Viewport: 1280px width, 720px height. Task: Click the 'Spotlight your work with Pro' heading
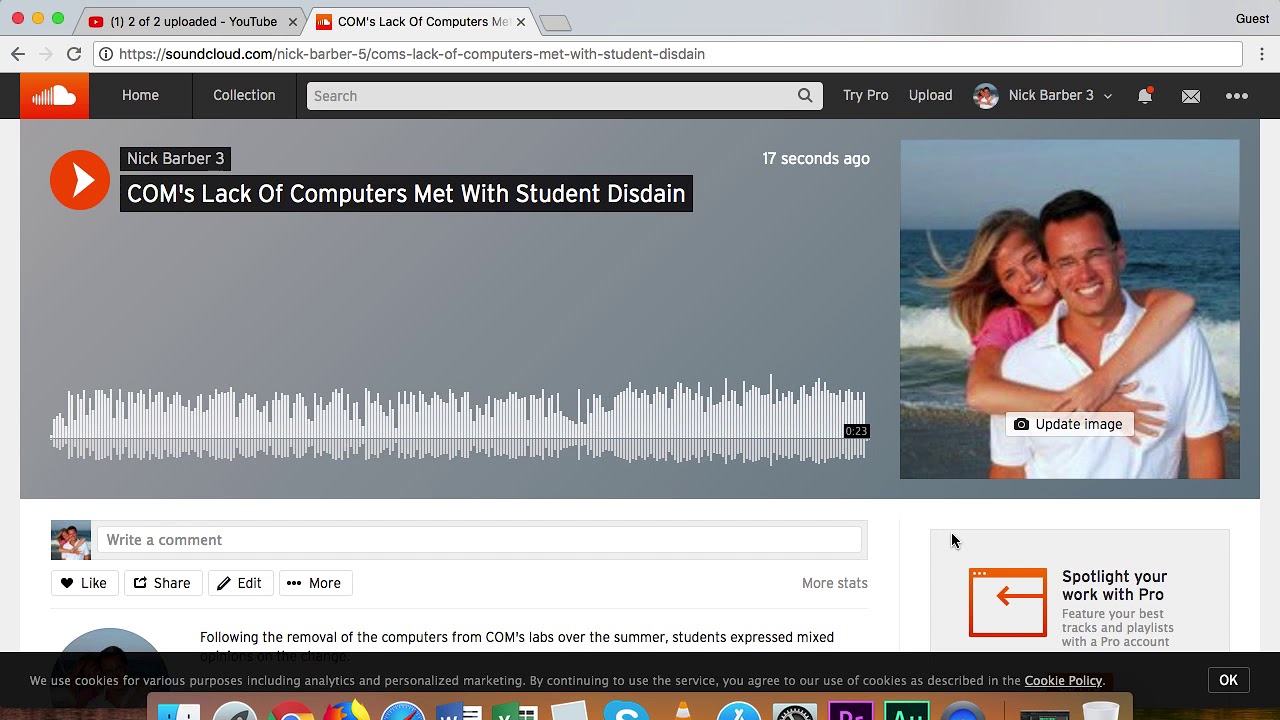(x=1114, y=586)
